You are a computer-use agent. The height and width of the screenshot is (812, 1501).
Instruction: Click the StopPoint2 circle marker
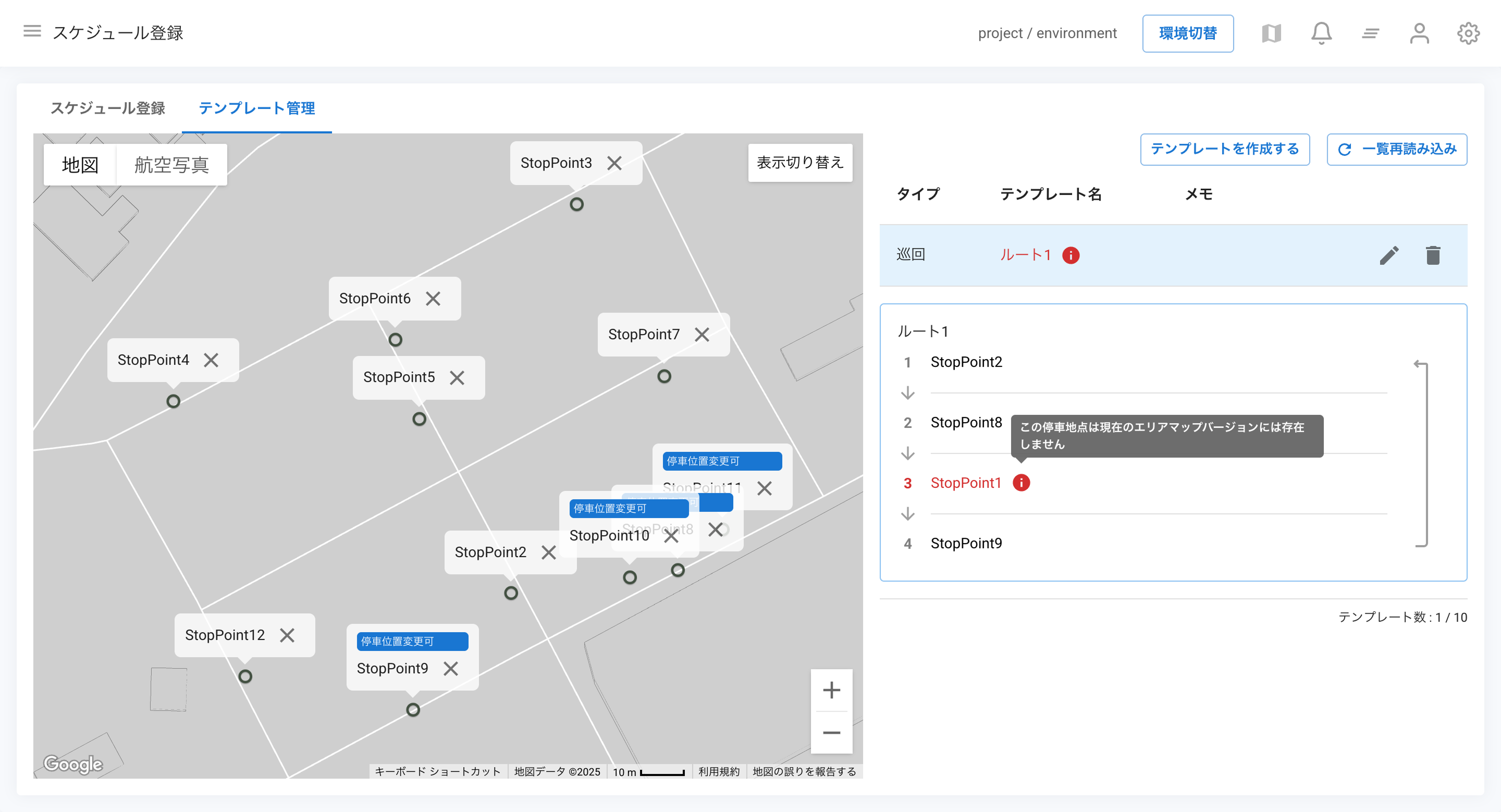tap(511, 593)
